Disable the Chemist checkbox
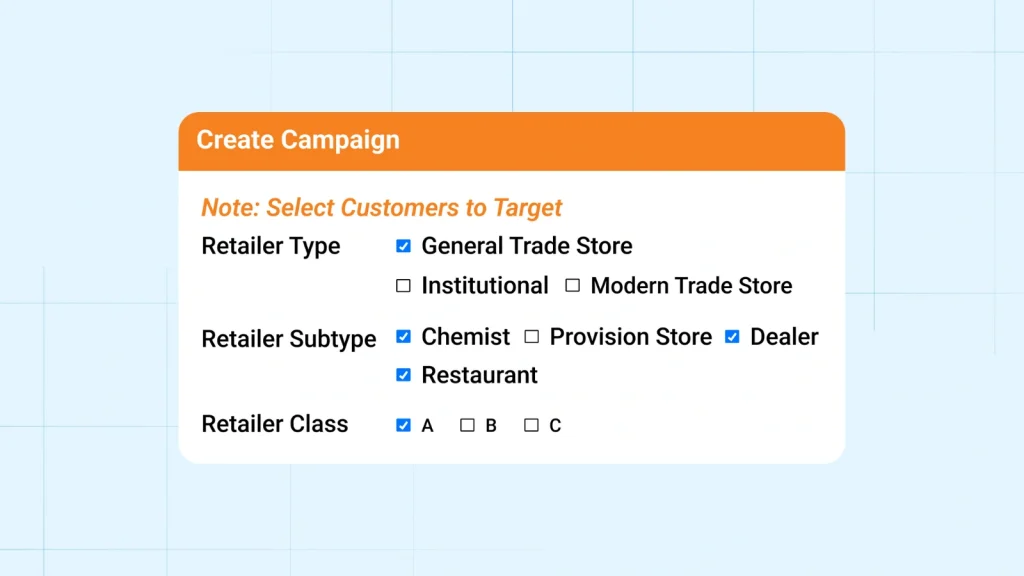The width and height of the screenshot is (1024, 576). point(403,337)
